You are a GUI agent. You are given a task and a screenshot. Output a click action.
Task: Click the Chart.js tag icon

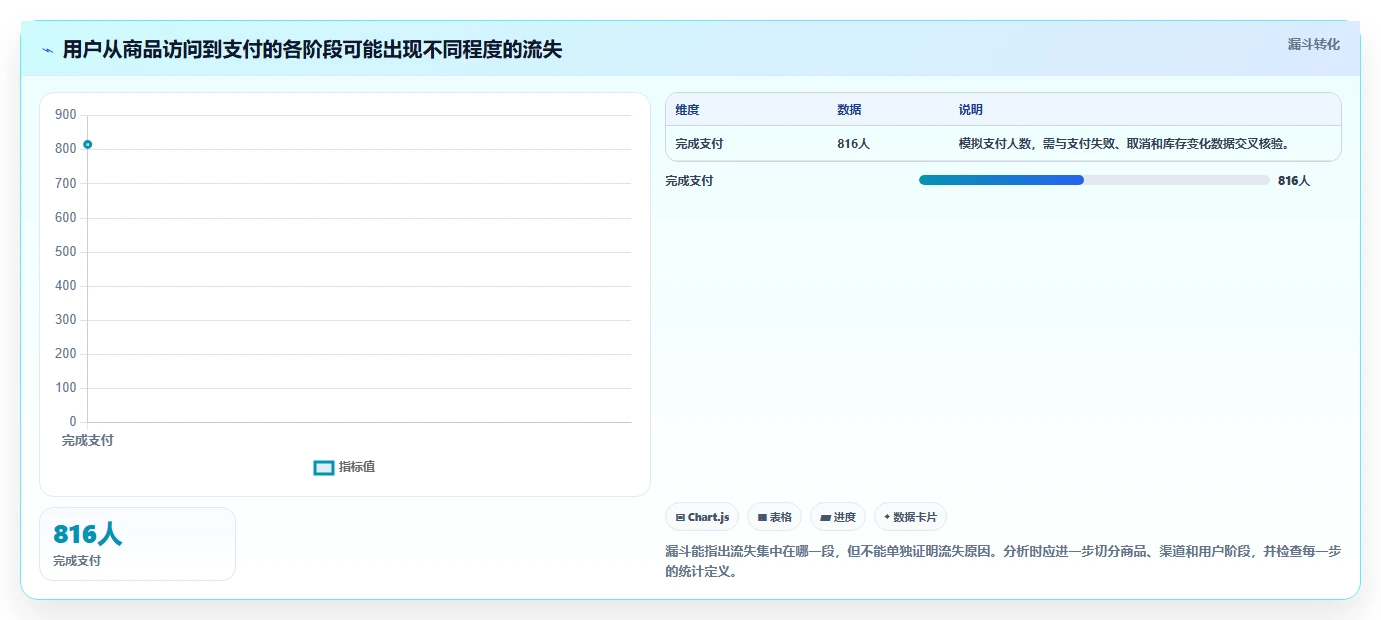680,518
